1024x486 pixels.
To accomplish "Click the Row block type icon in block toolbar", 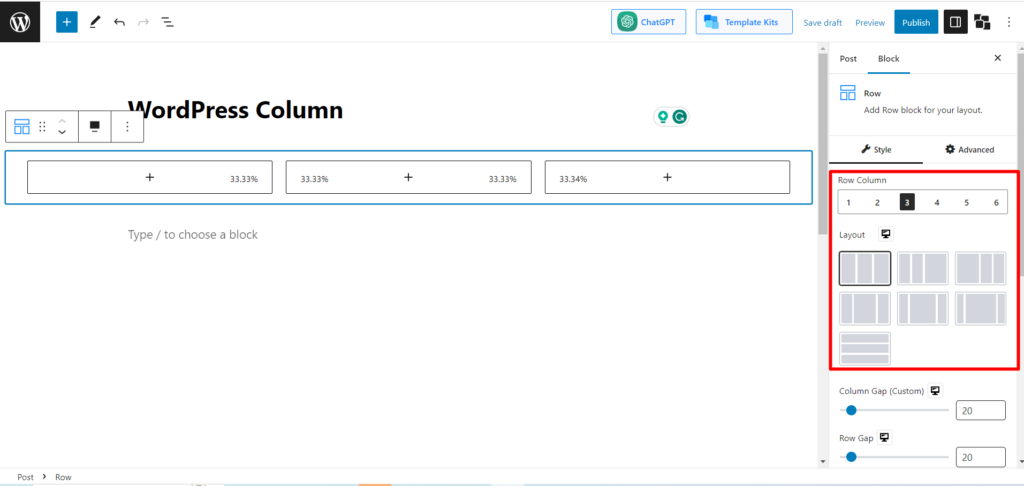I will pyautogui.click(x=22, y=127).
